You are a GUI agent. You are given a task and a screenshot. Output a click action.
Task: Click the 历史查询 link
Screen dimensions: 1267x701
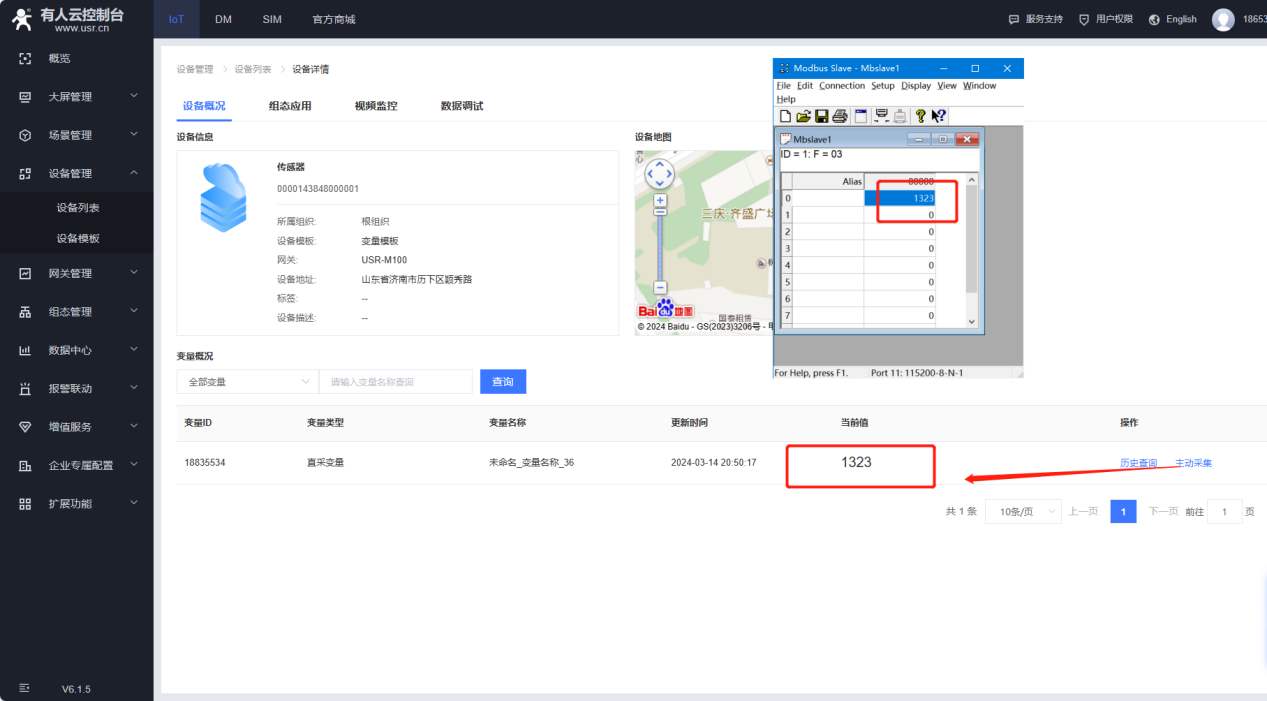click(x=1138, y=463)
